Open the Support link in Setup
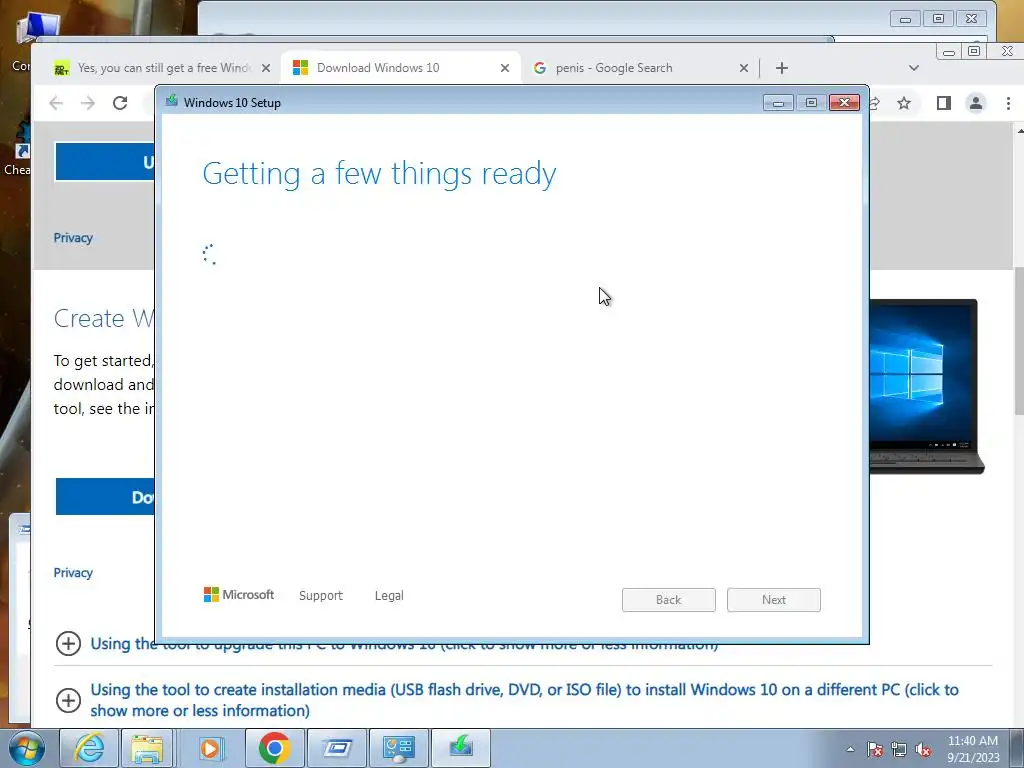 321,596
